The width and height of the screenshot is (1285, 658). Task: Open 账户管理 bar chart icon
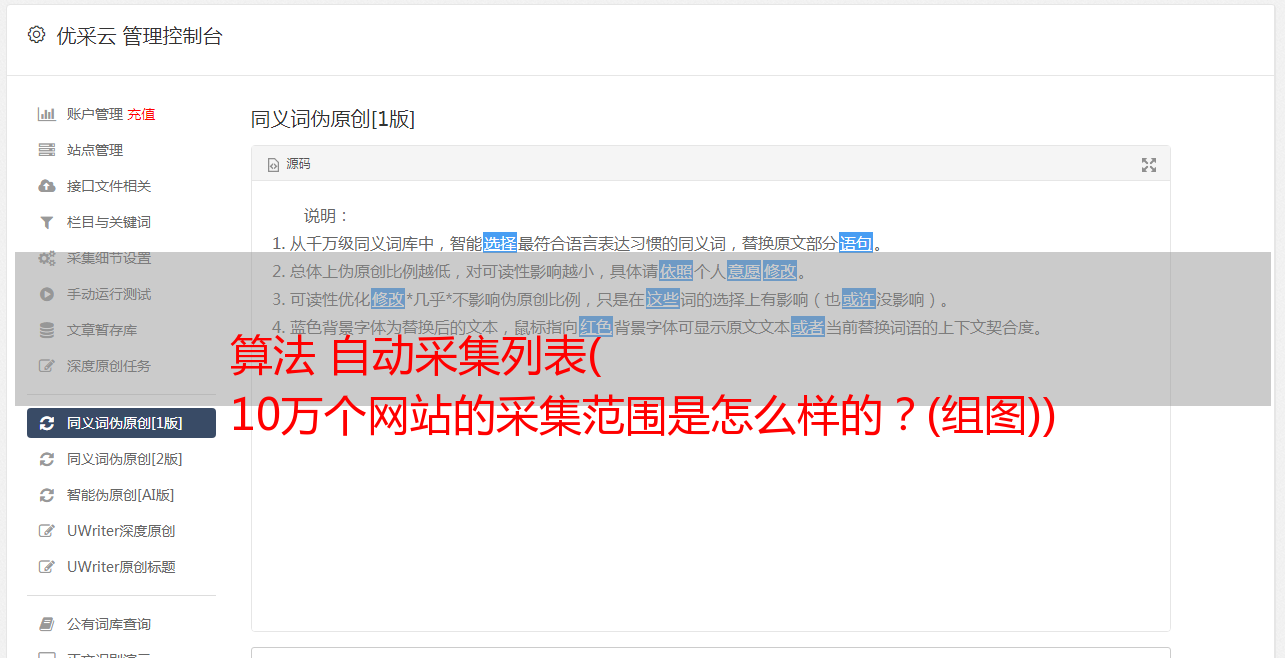point(46,114)
